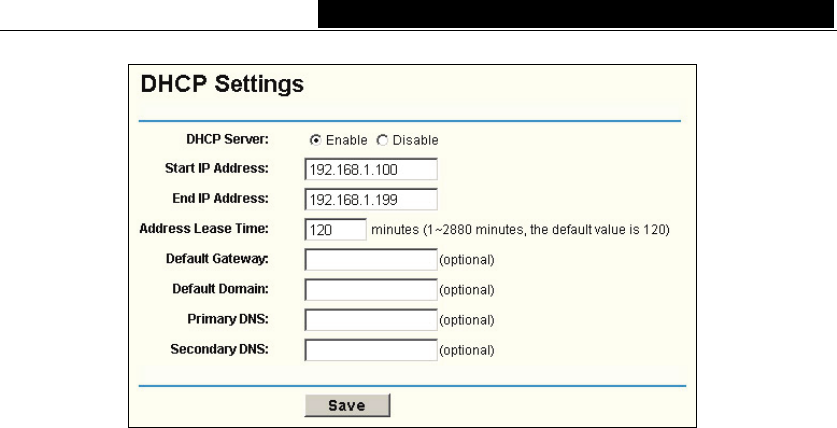Focus the Secondary DNS field
Viewport: 837px width, 428px height.
(x=371, y=350)
